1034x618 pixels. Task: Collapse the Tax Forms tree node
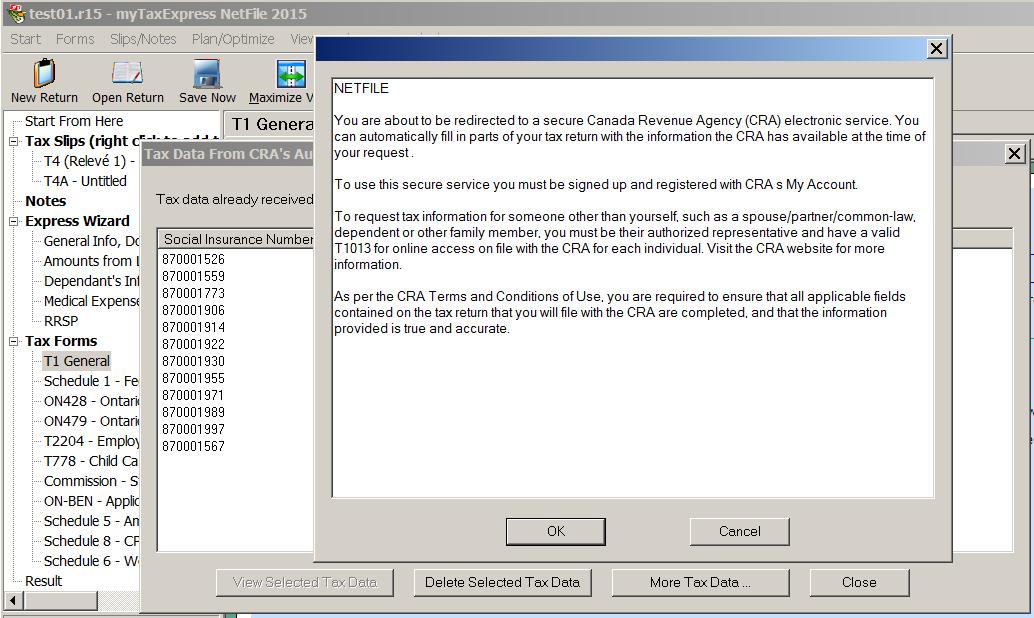point(13,341)
